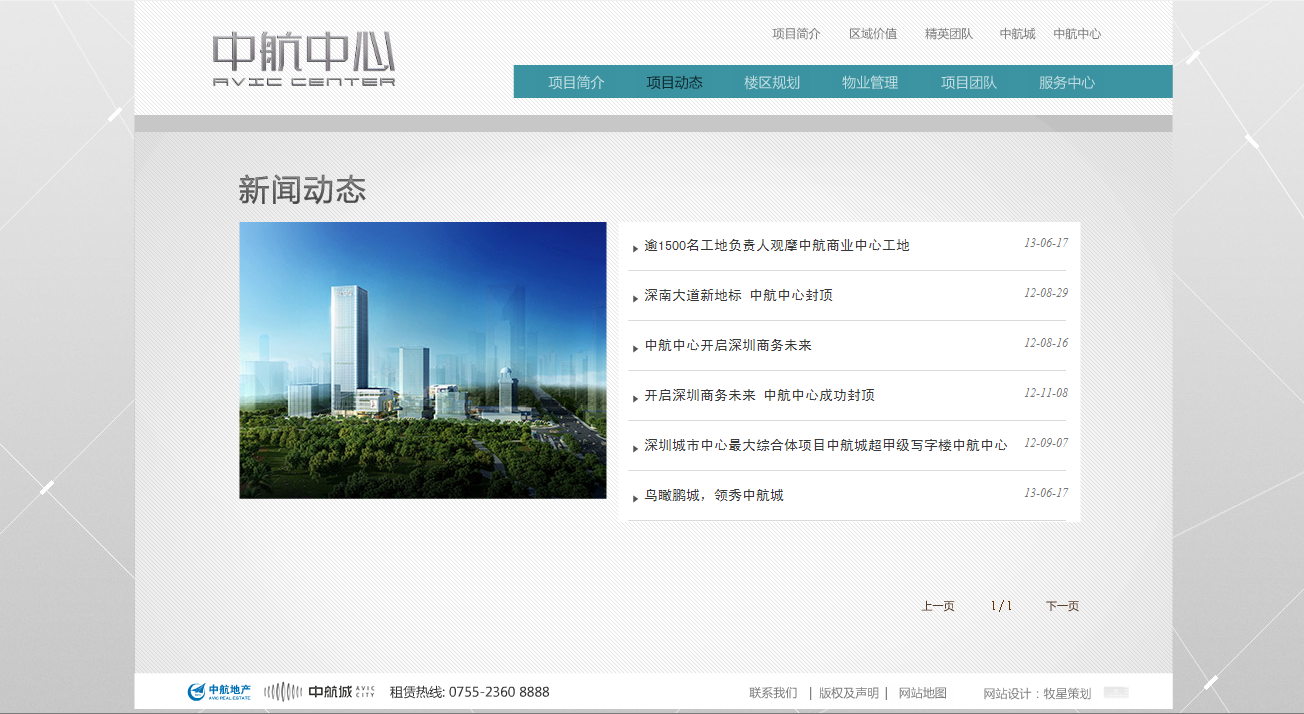Click the date 12-09-07
The image size is (1304, 714).
point(1046,443)
